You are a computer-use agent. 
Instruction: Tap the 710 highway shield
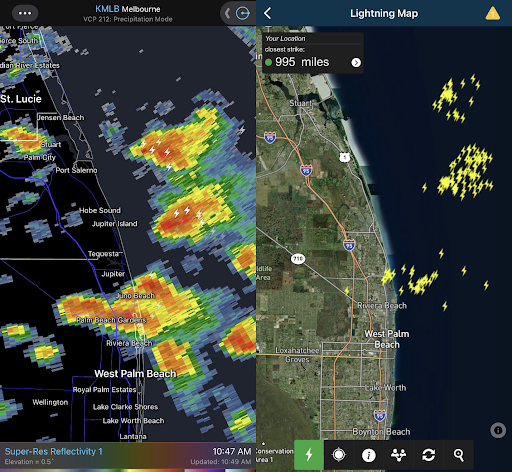point(298,258)
